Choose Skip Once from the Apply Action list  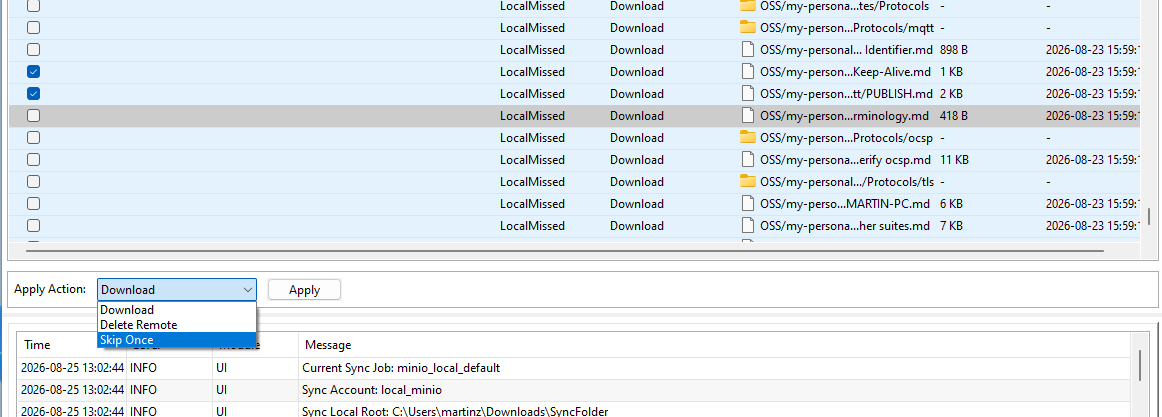click(177, 340)
